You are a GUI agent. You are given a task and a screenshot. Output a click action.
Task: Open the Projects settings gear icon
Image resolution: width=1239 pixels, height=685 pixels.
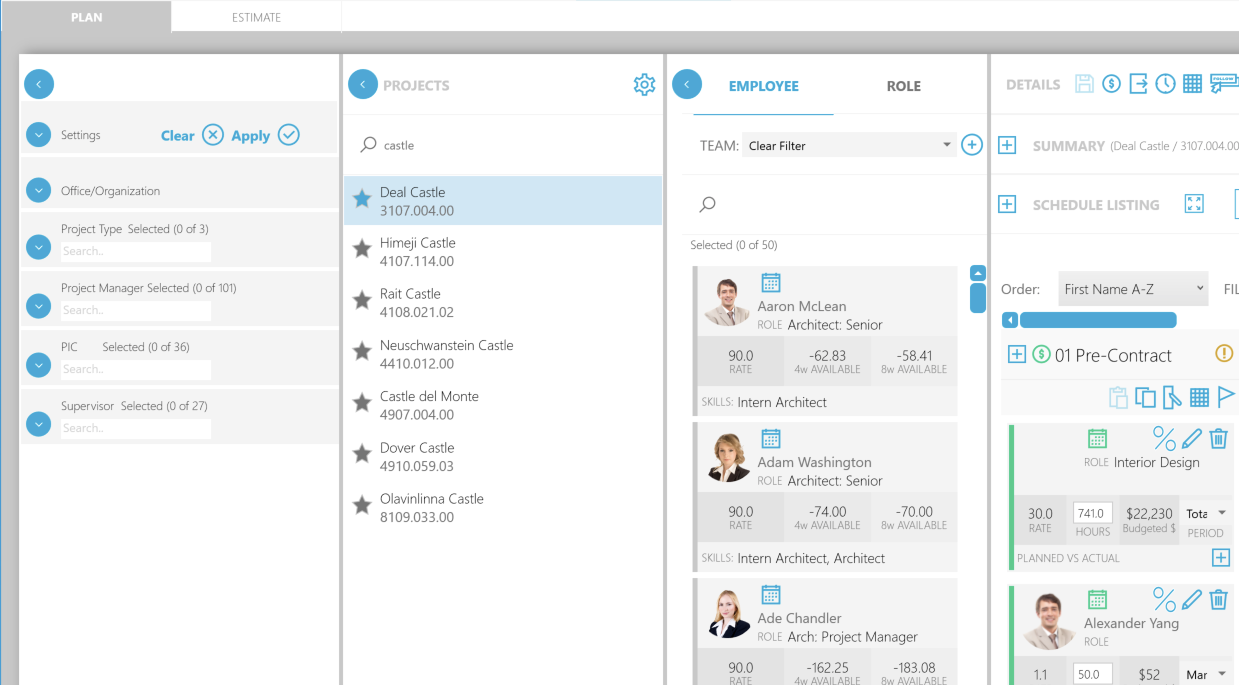point(644,85)
